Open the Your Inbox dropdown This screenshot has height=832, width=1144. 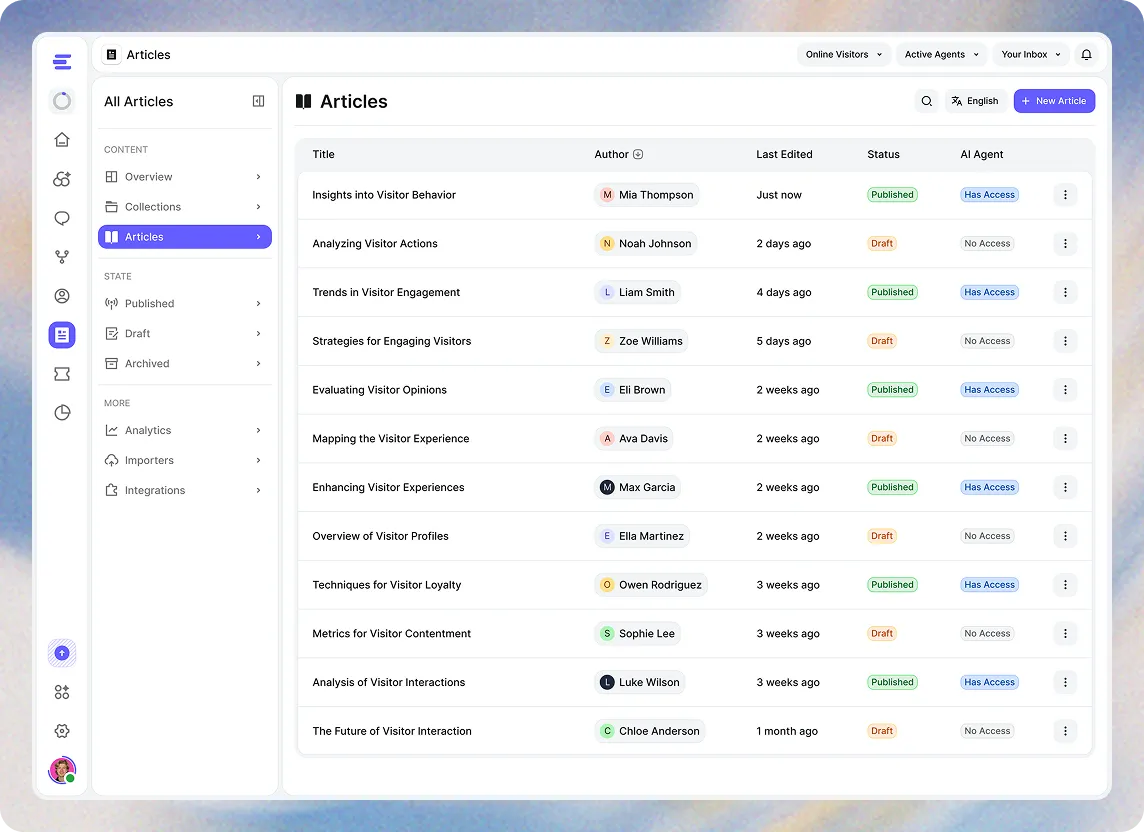click(1031, 55)
